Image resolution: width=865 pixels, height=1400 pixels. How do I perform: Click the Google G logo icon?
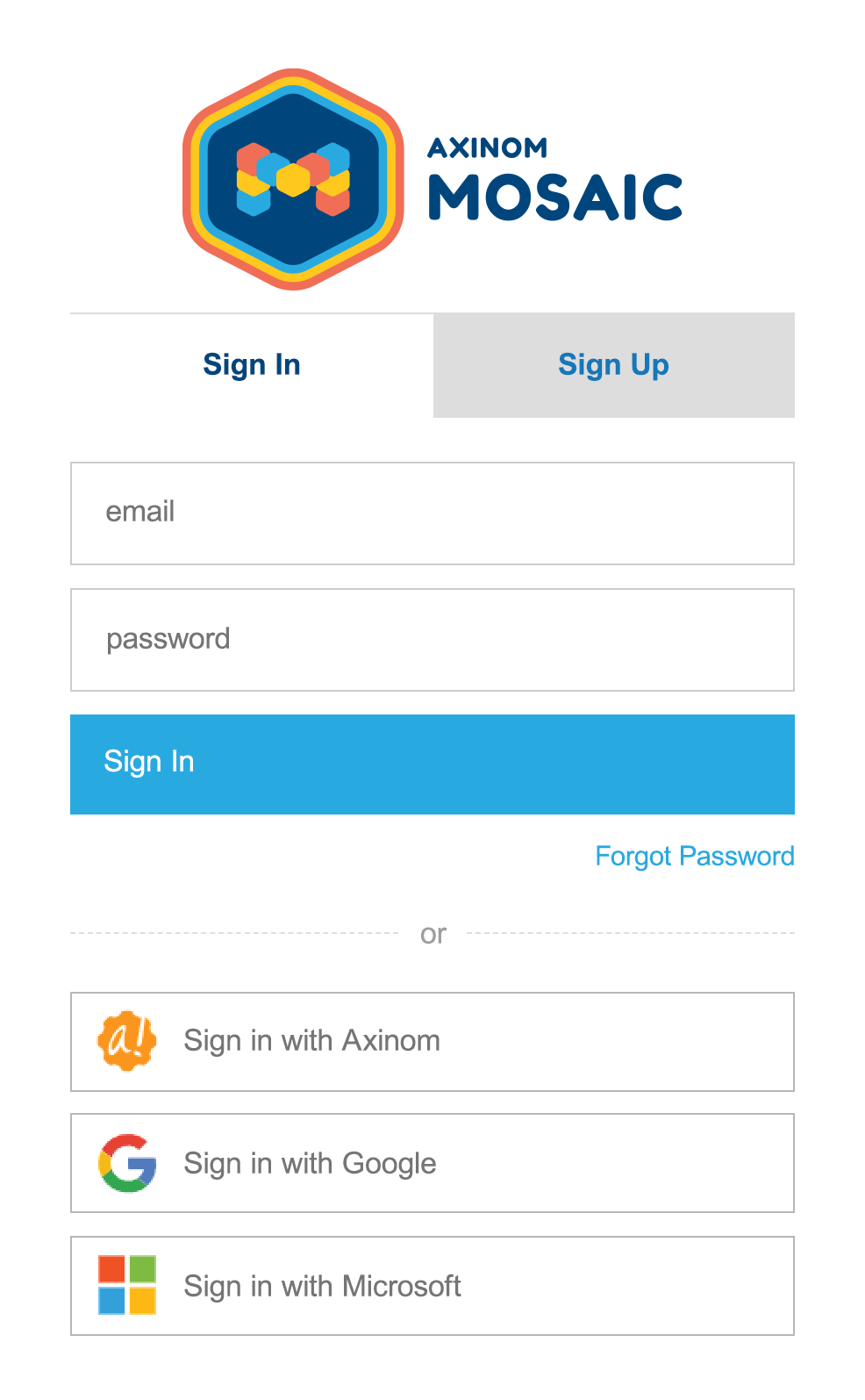[127, 1163]
